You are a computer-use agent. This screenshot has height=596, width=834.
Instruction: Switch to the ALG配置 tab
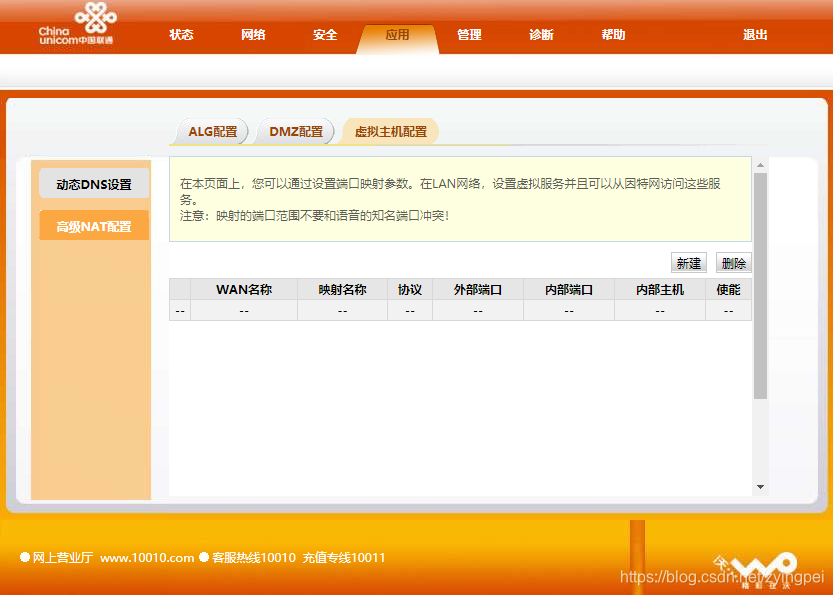click(x=212, y=131)
